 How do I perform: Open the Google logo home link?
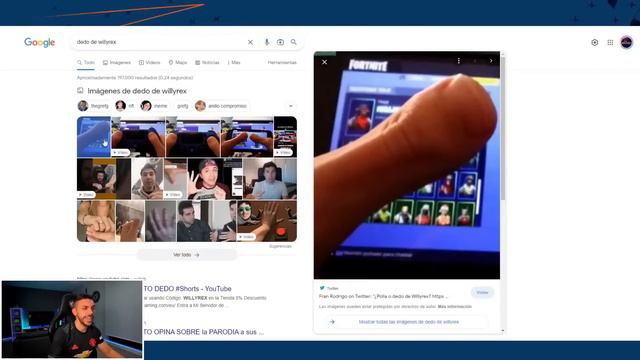tap(40, 42)
